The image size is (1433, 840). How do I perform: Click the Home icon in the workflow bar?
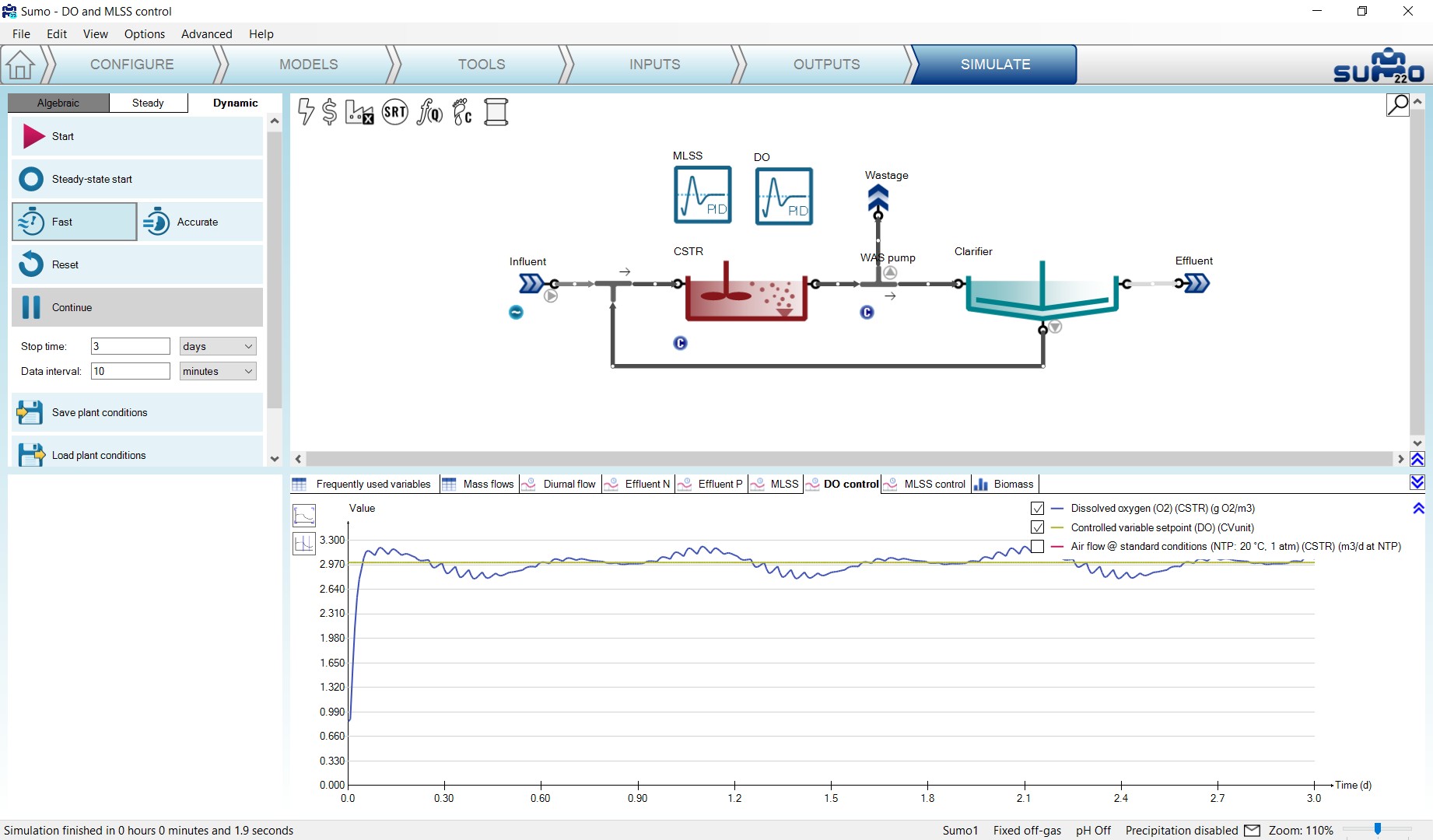click(x=21, y=65)
